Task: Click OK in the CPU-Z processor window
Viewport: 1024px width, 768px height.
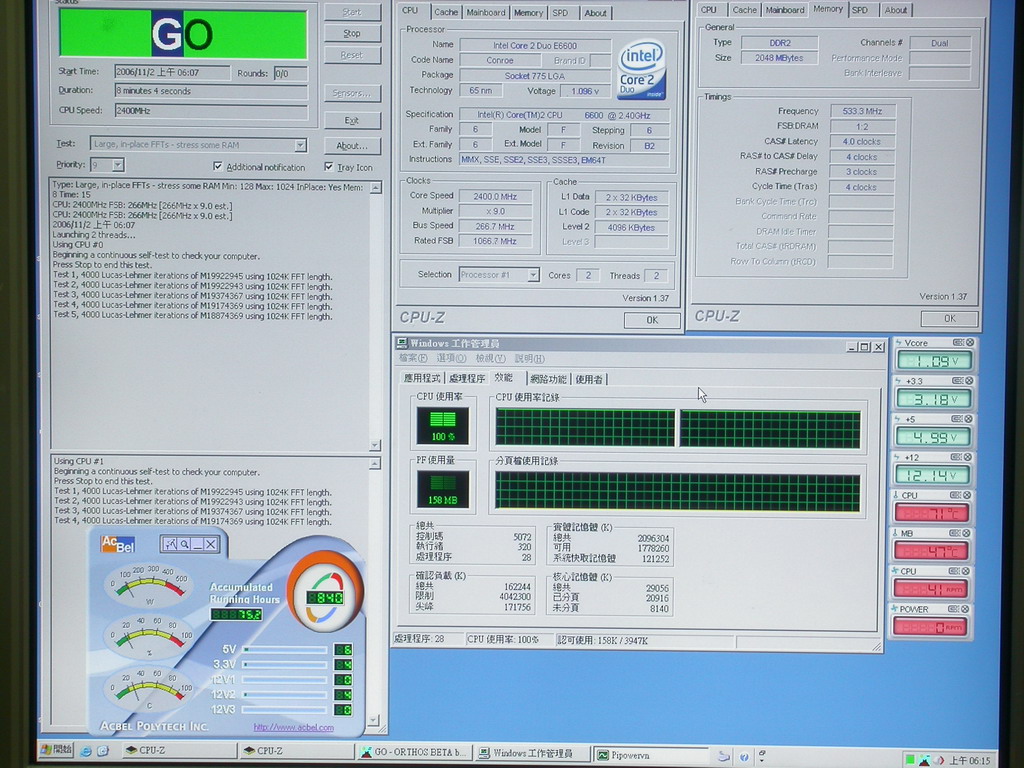Action: (652, 320)
